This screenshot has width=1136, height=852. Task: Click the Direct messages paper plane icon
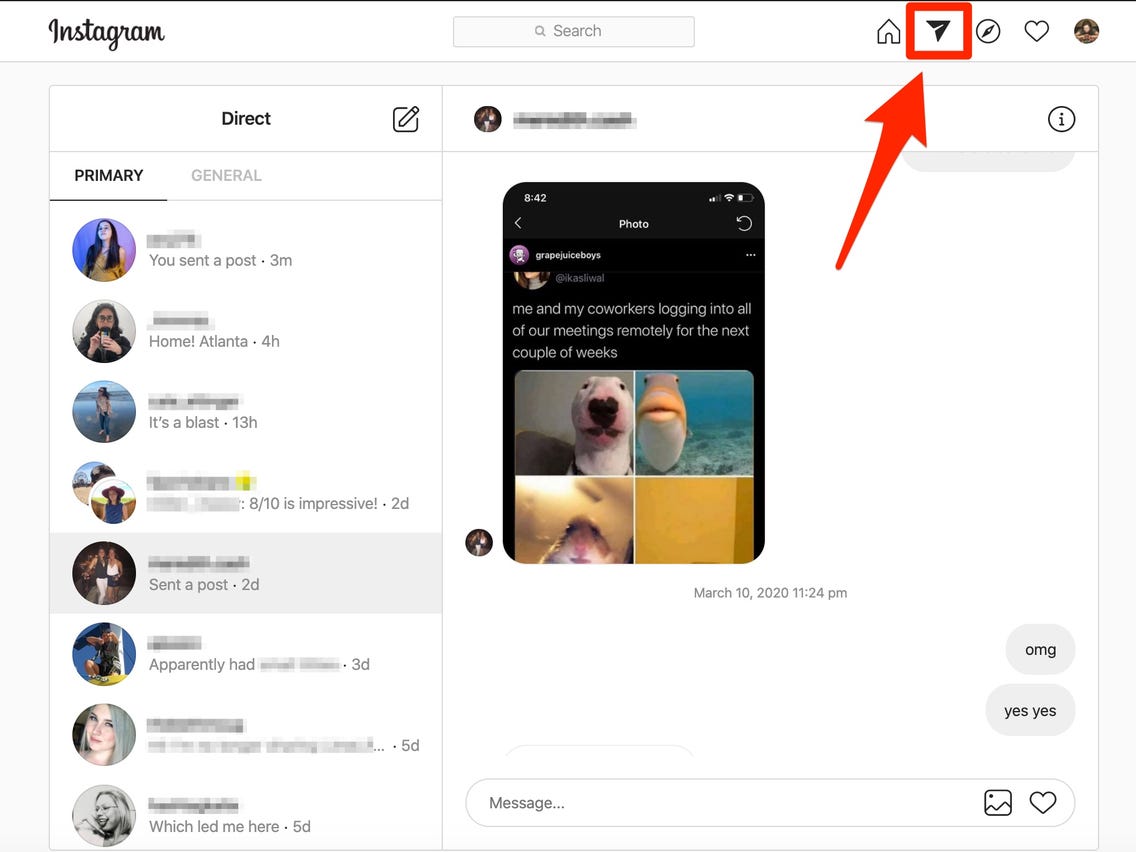point(938,30)
